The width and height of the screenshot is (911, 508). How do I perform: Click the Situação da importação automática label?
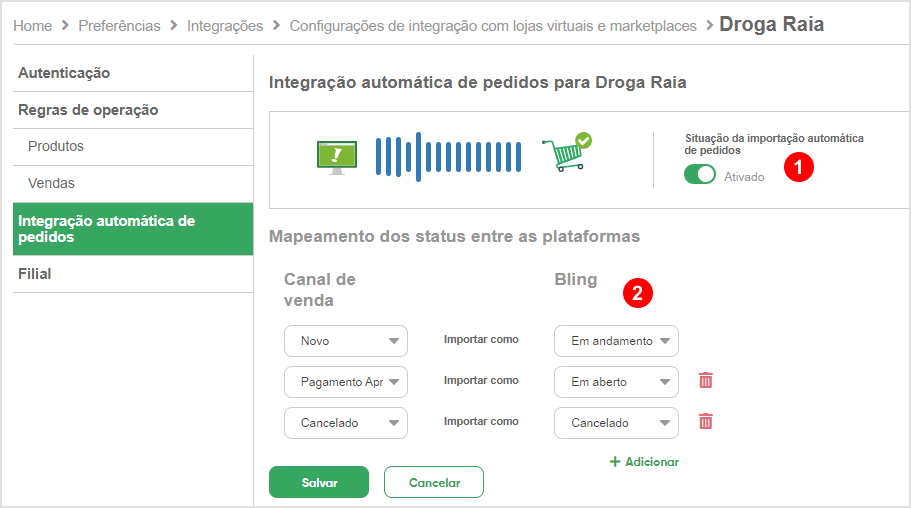click(x=774, y=144)
